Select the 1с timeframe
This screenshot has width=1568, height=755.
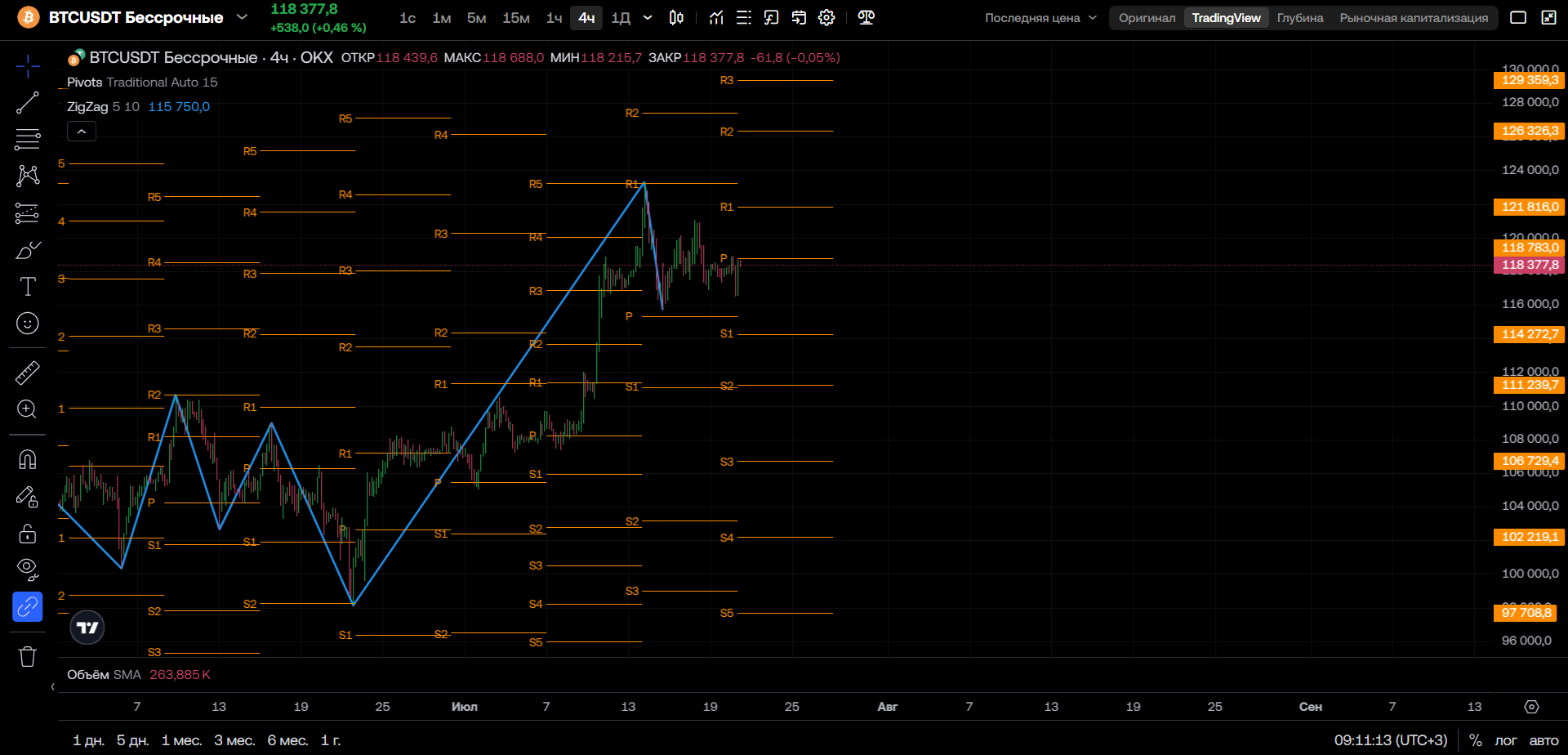(408, 17)
